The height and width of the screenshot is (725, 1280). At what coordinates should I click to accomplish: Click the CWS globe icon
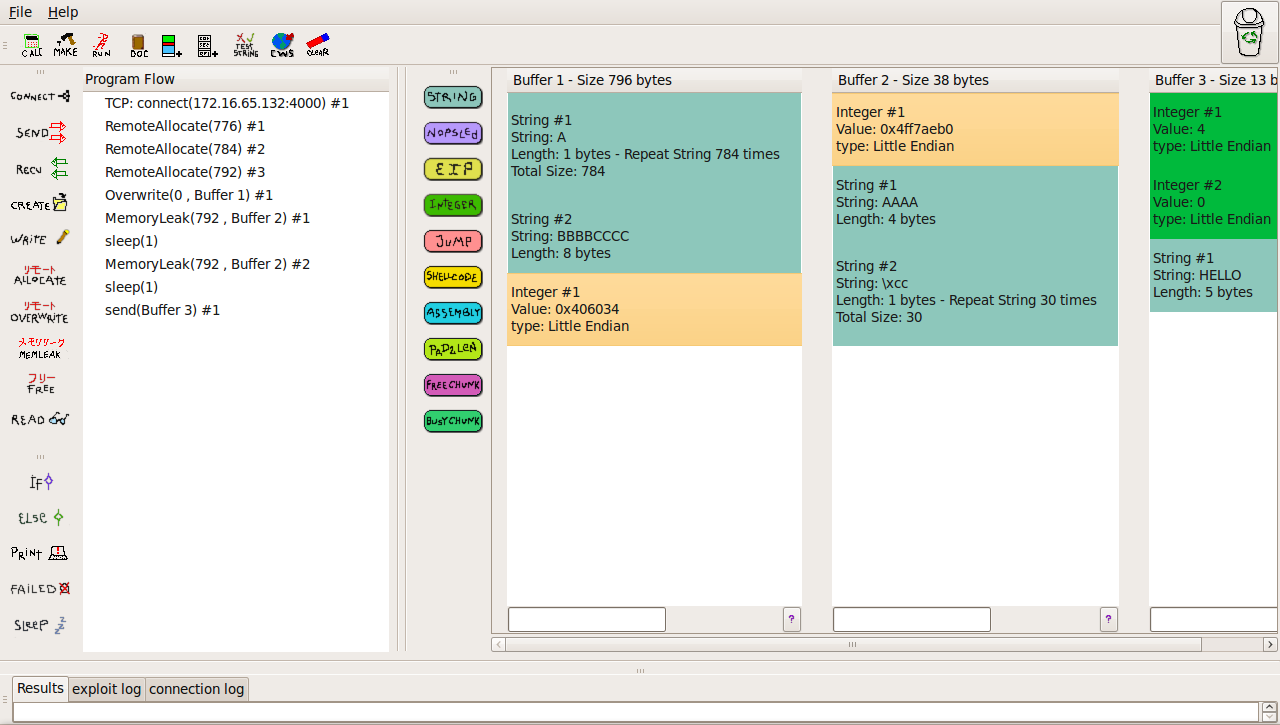coord(282,45)
